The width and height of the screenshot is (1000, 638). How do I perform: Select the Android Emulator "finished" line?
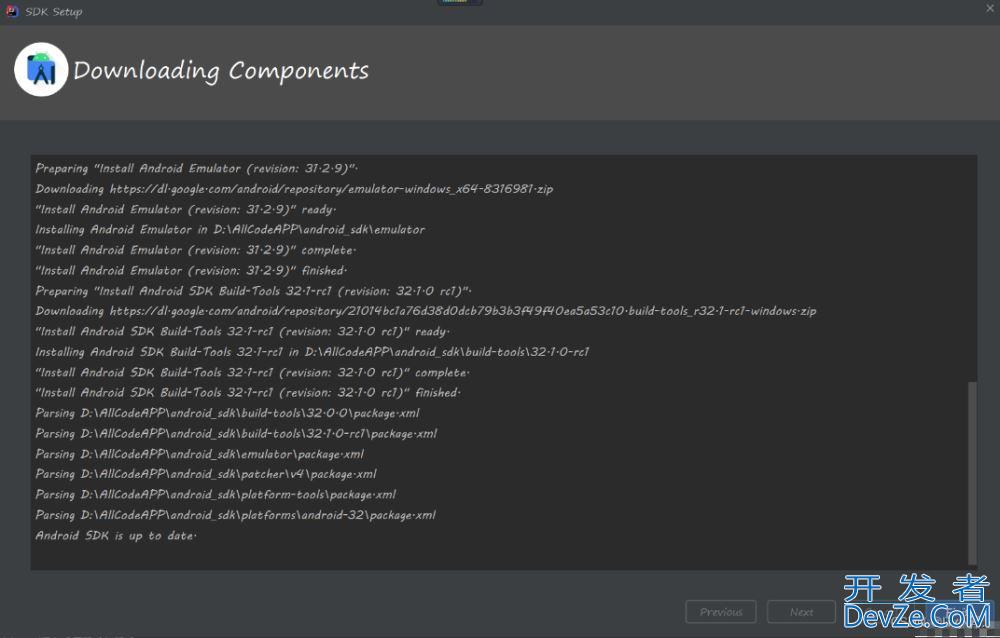tap(191, 271)
